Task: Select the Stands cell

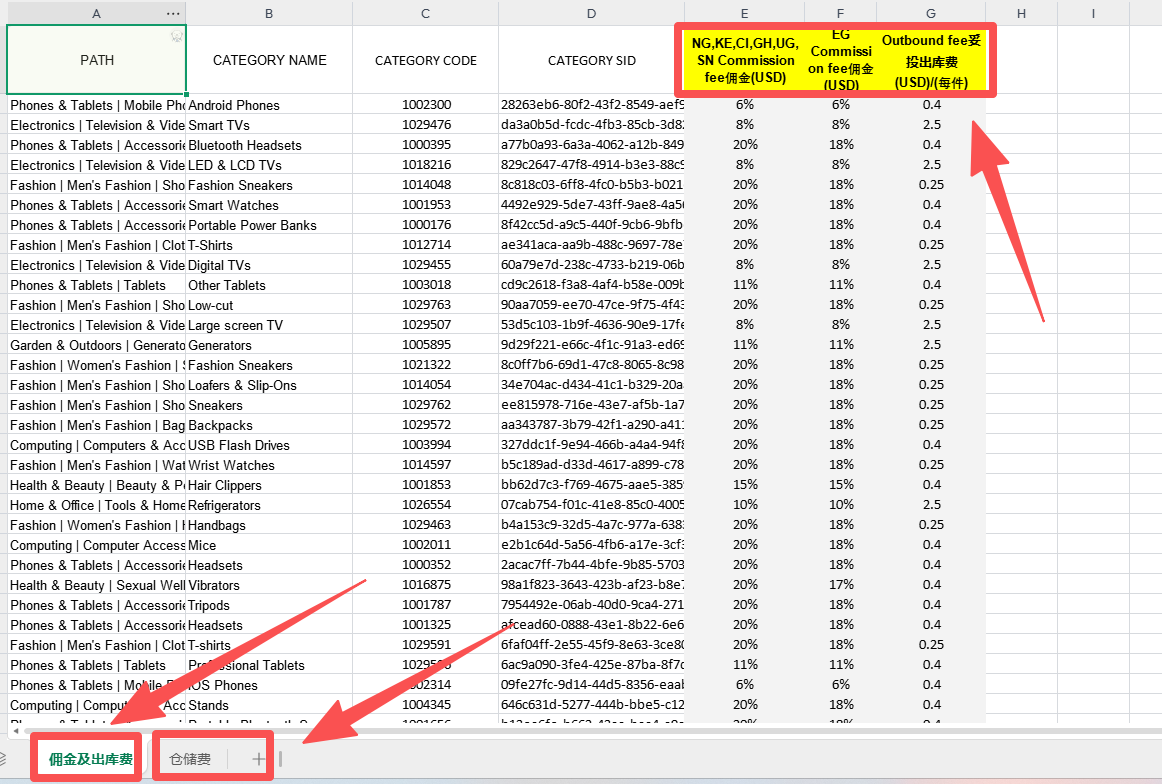Action: (269, 705)
